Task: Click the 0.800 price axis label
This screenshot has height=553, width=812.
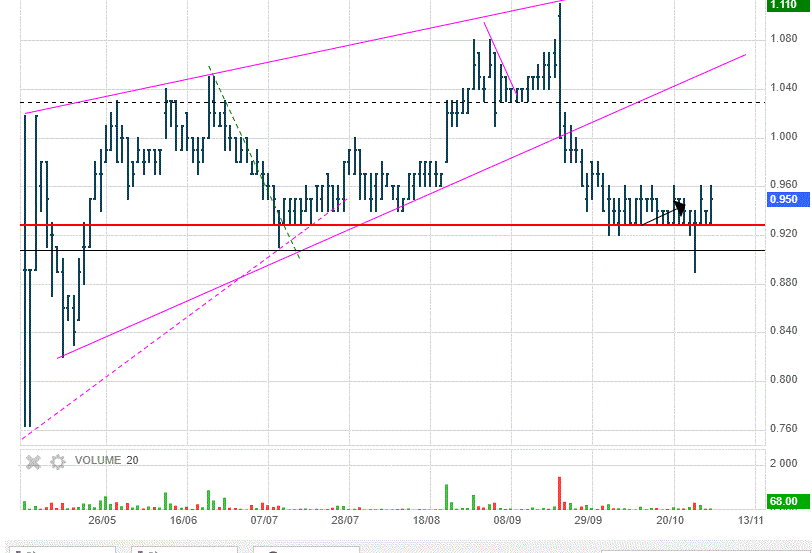Action: [784, 380]
